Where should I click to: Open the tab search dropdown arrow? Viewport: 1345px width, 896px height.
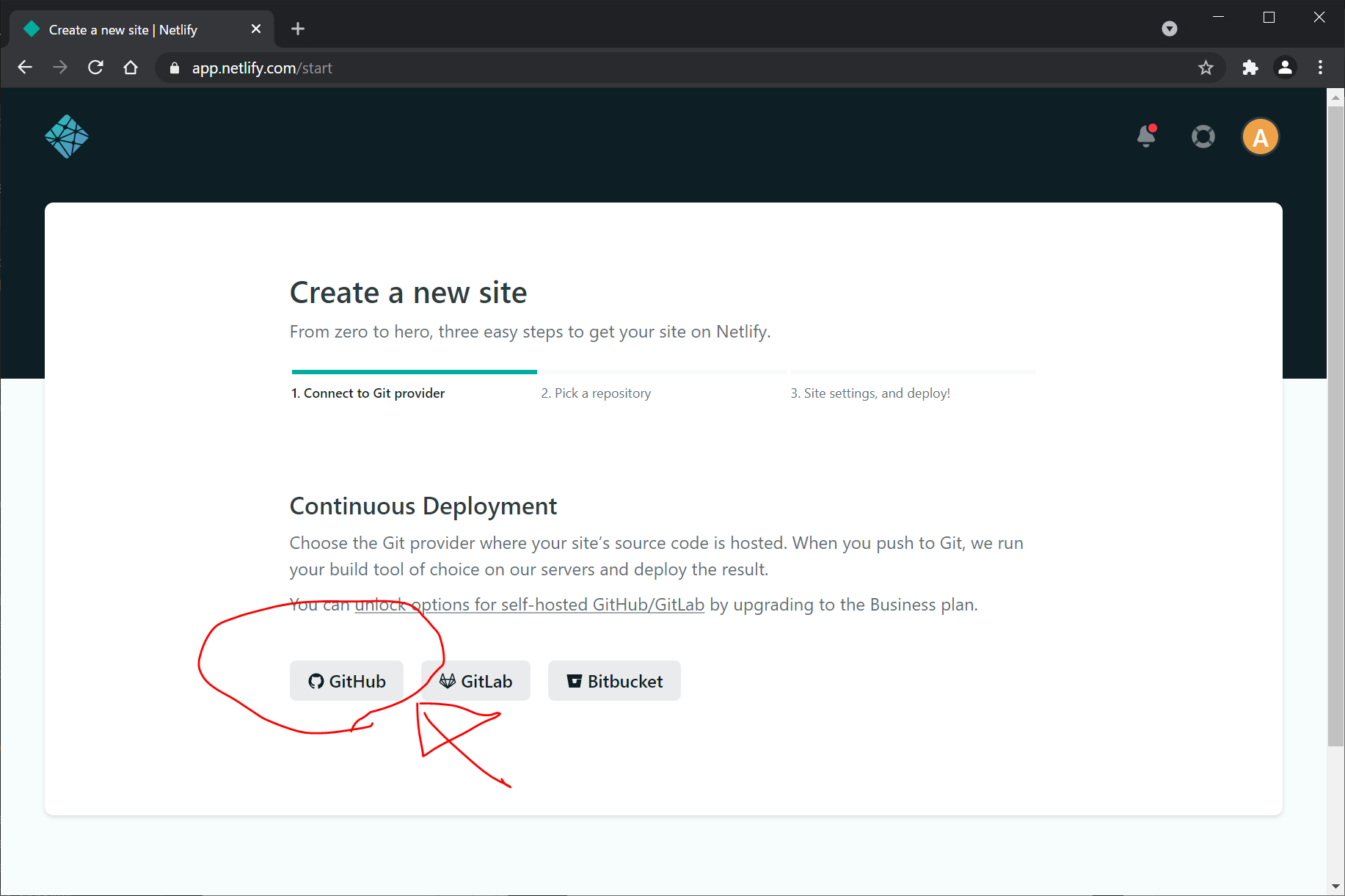1170,29
